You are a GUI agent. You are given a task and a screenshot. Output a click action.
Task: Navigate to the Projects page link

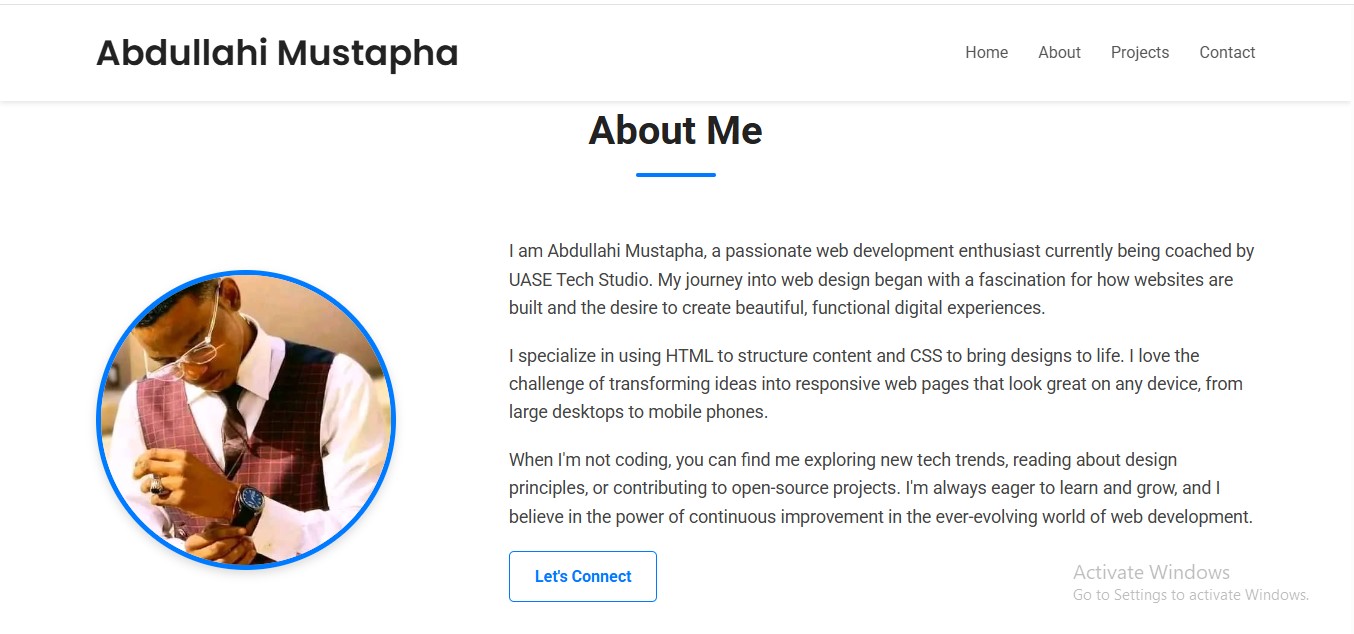pos(1139,53)
